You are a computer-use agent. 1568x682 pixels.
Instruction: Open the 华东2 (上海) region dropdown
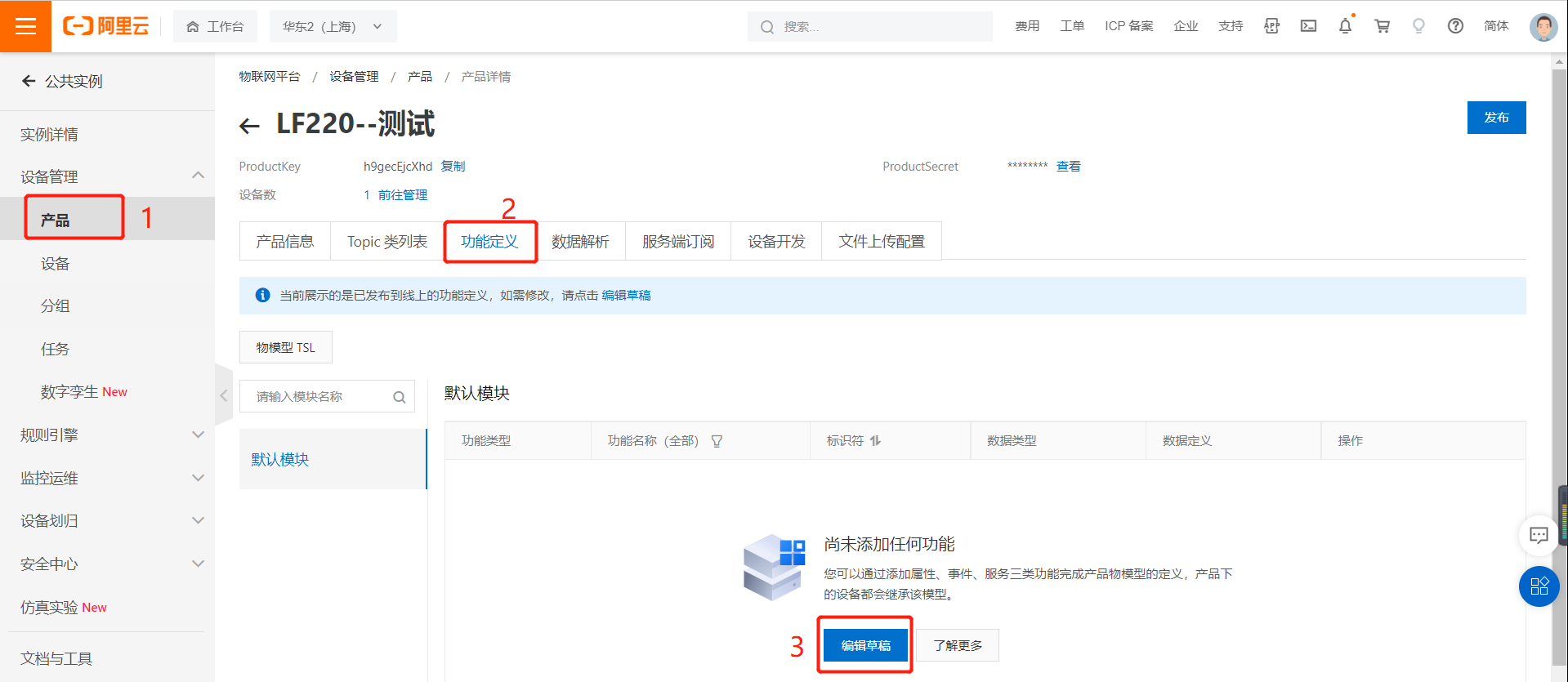(x=333, y=27)
